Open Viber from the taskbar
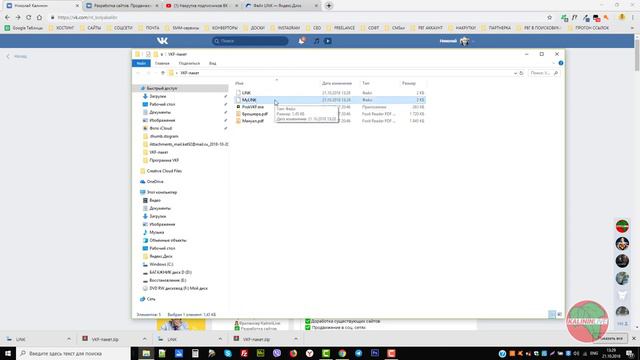This screenshot has width=640, height=360. [277, 353]
